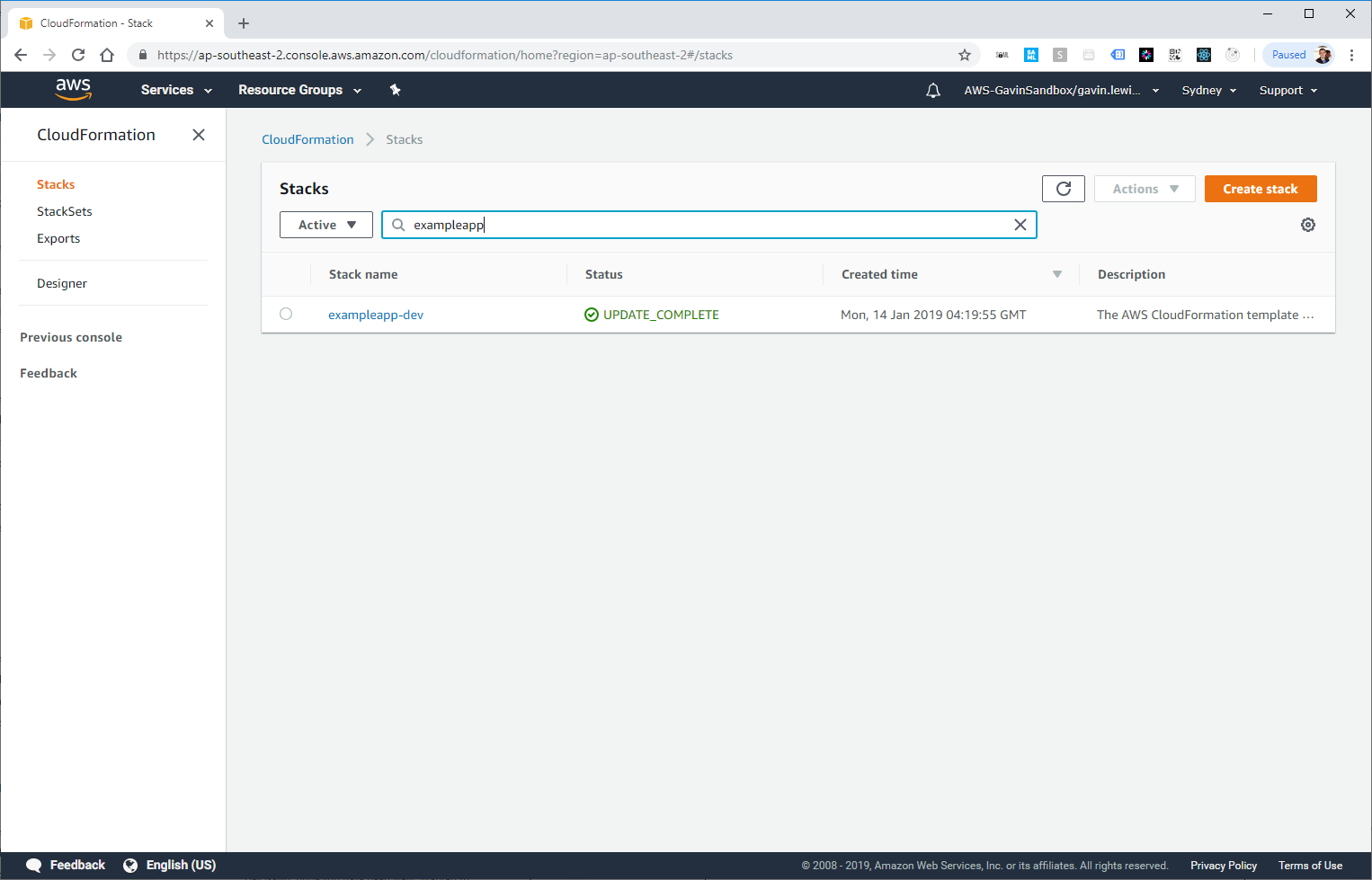This screenshot has height=880, width=1372.
Task: Click CloudFormation breadcrumb link
Action: click(307, 139)
